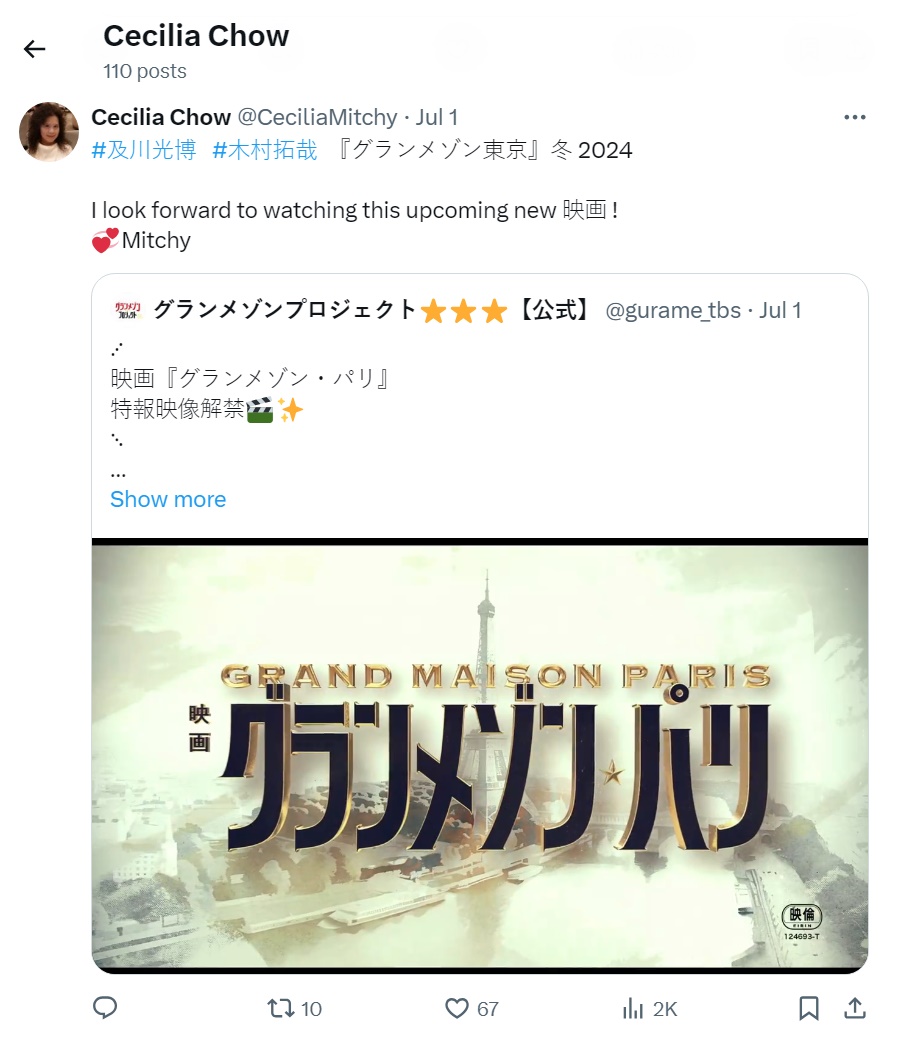The width and height of the screenshot is (898, 1038).
Task: Open quoted tweet's Jul 1 timestamp
Action: click(780, 310)
